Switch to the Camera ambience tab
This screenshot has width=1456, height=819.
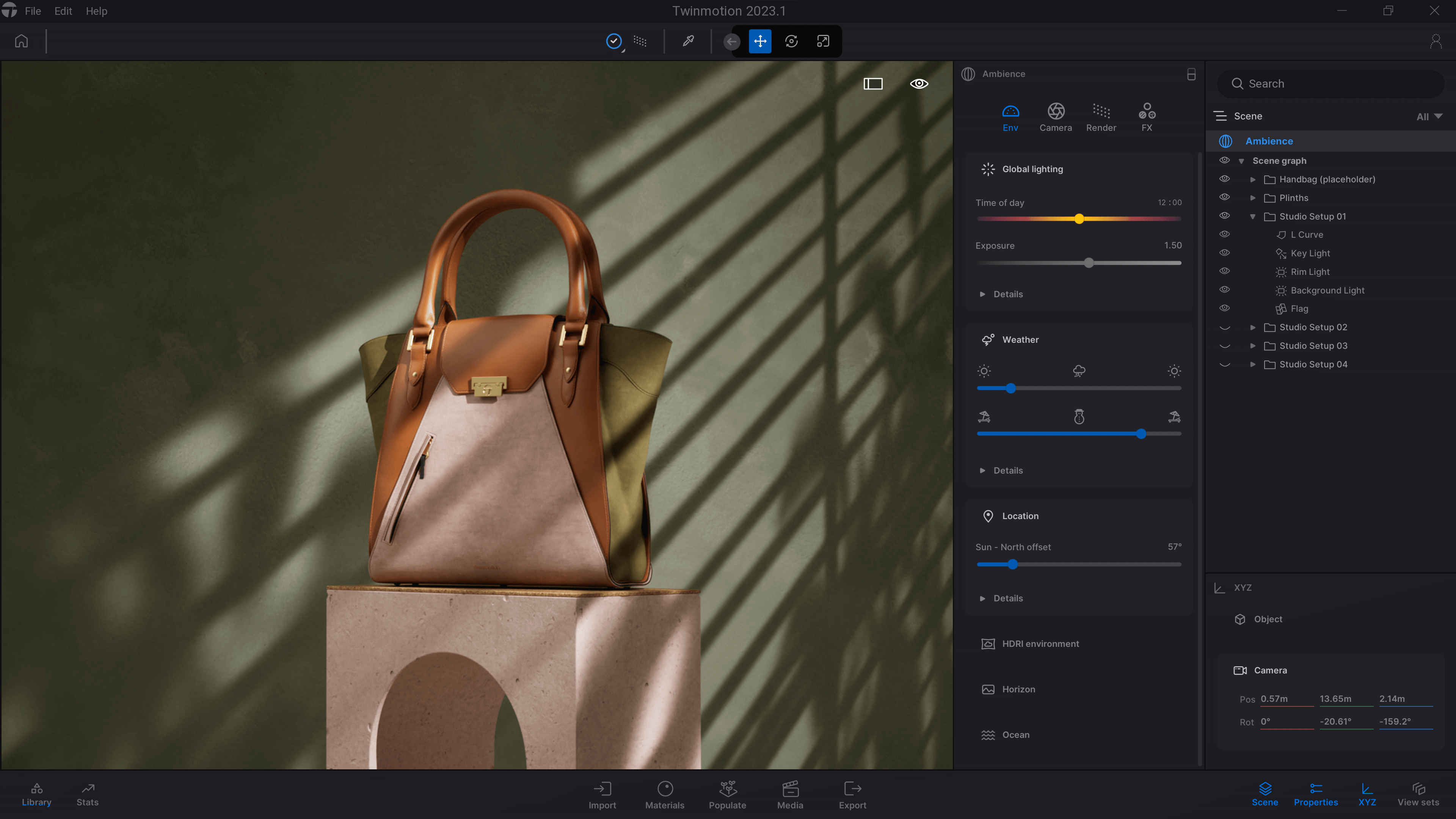click(1055, 117)
